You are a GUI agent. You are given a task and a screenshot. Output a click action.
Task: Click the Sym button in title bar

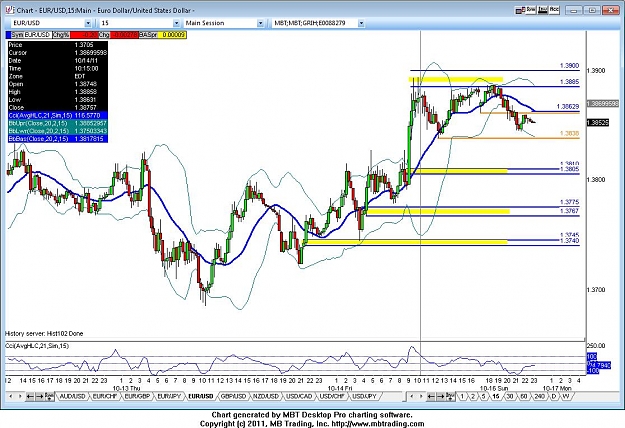pos(530,10)
